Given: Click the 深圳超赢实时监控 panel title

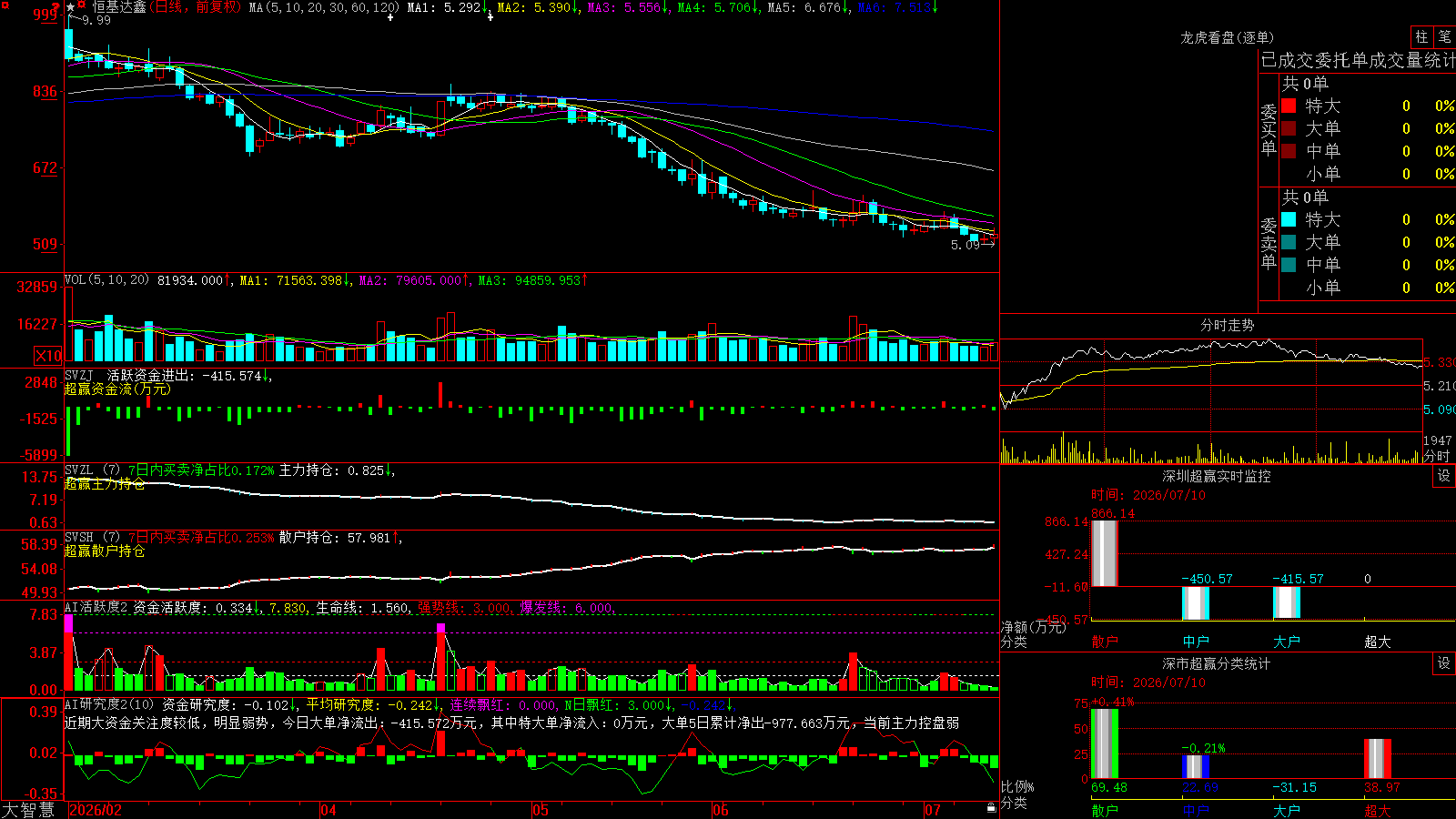Looking at the screenshot, I should click(x=1216, y=476).
